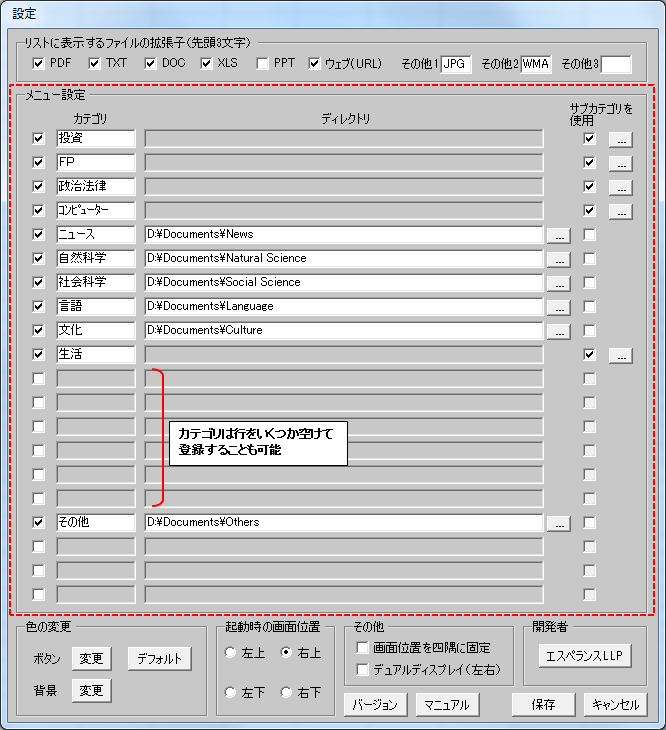The height and width of the screenshot is (730, 666).
Task: Browse directory for ニュース row
Action: tap(559, 236)
